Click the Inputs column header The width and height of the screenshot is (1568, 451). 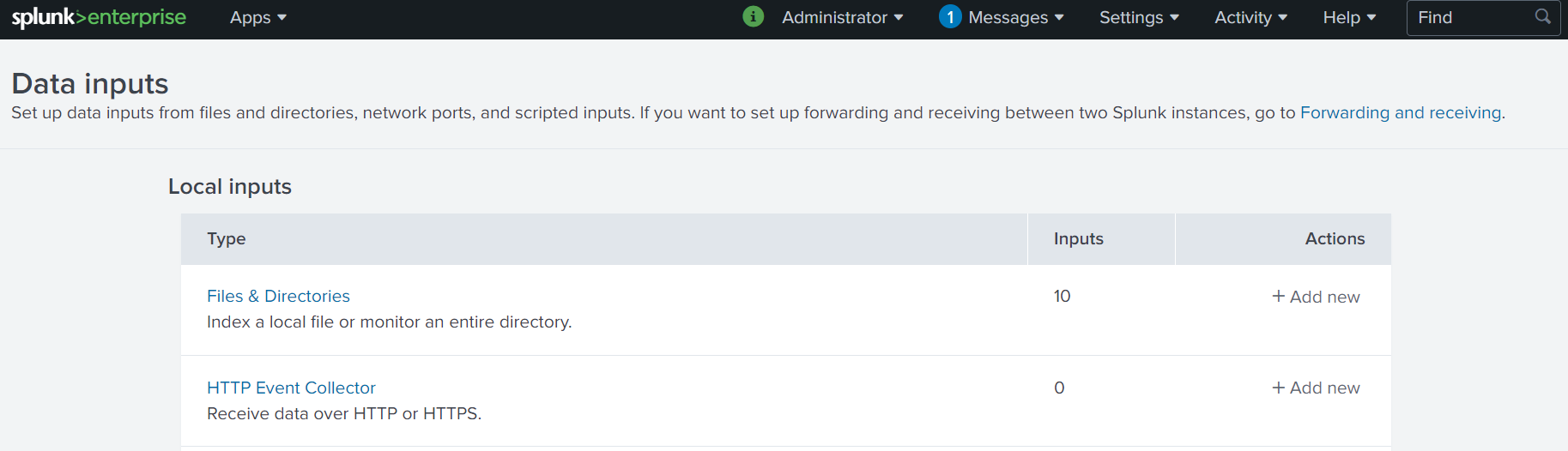(1078, 238)
